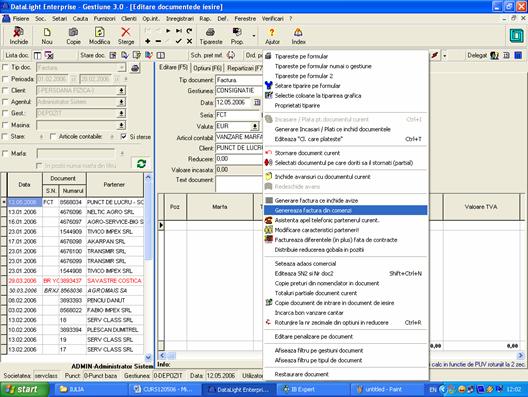Click the checkmark post-record navigator icon
The width and height of the screenshot is (528, 397).
179,41
